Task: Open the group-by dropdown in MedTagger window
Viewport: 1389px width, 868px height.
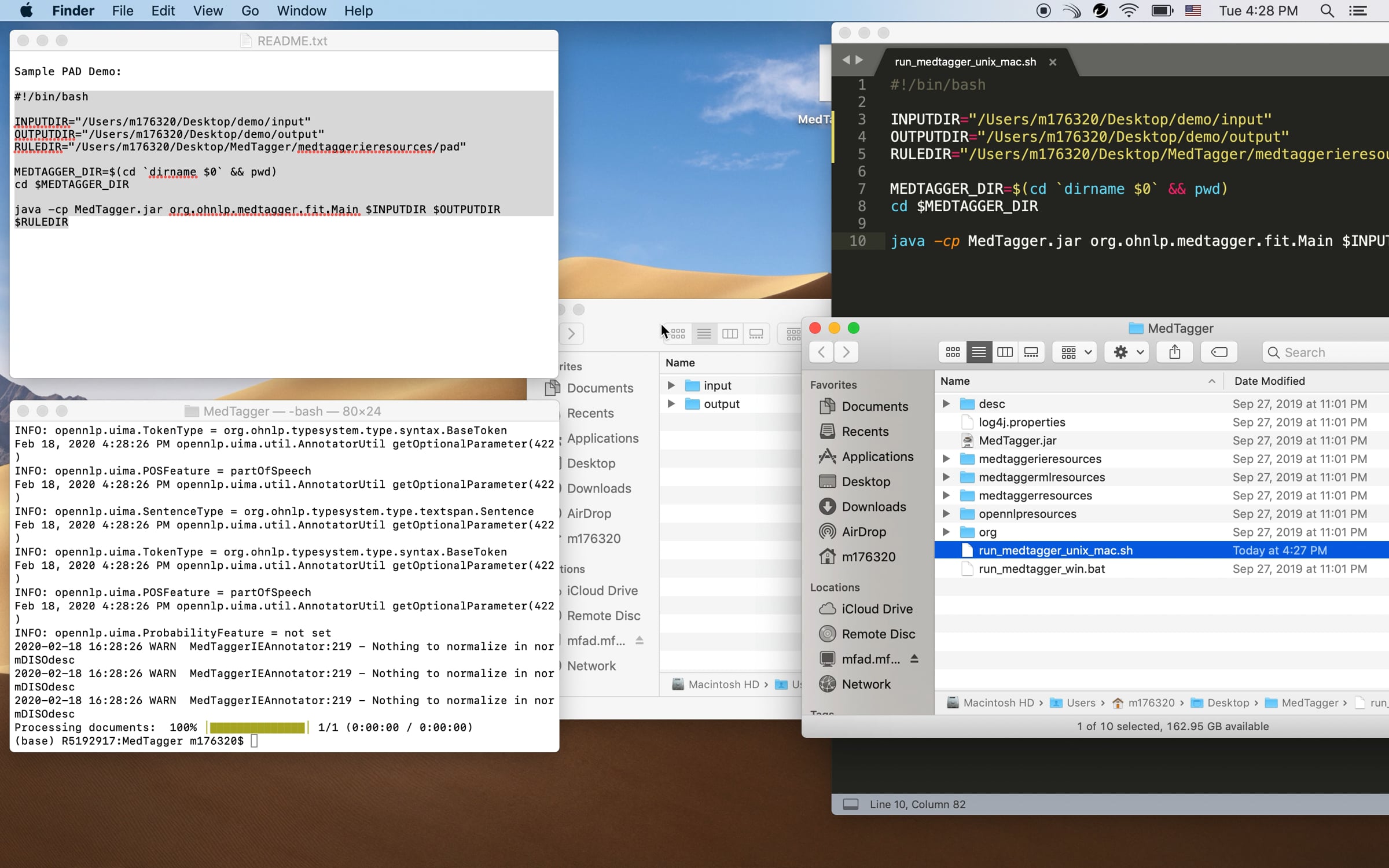Action: [1076, 352]
